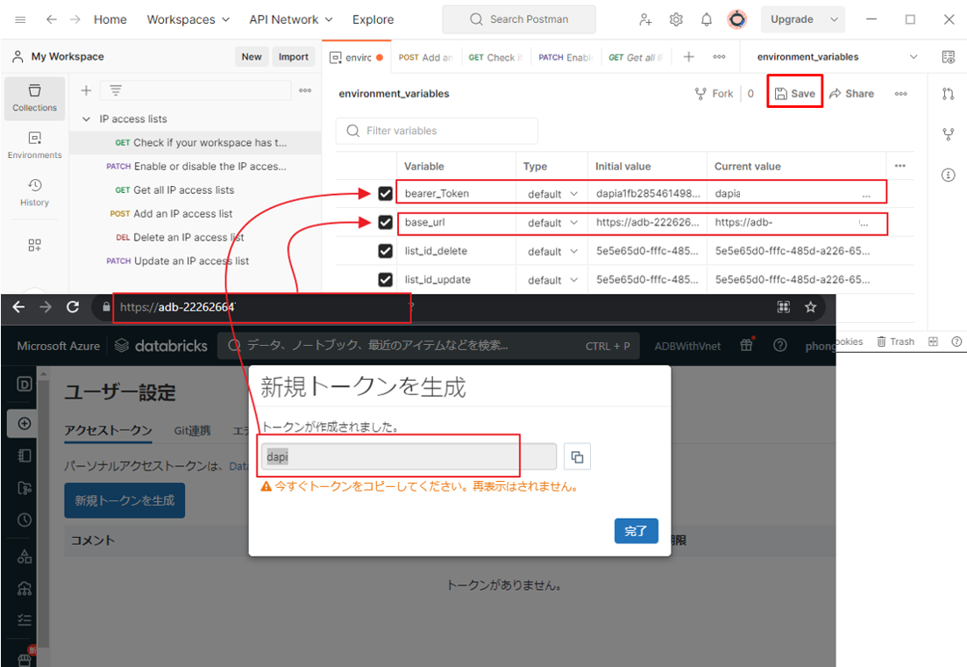Bookmark the page using star icon
967x667 pixels.
(x=811, y=307)
